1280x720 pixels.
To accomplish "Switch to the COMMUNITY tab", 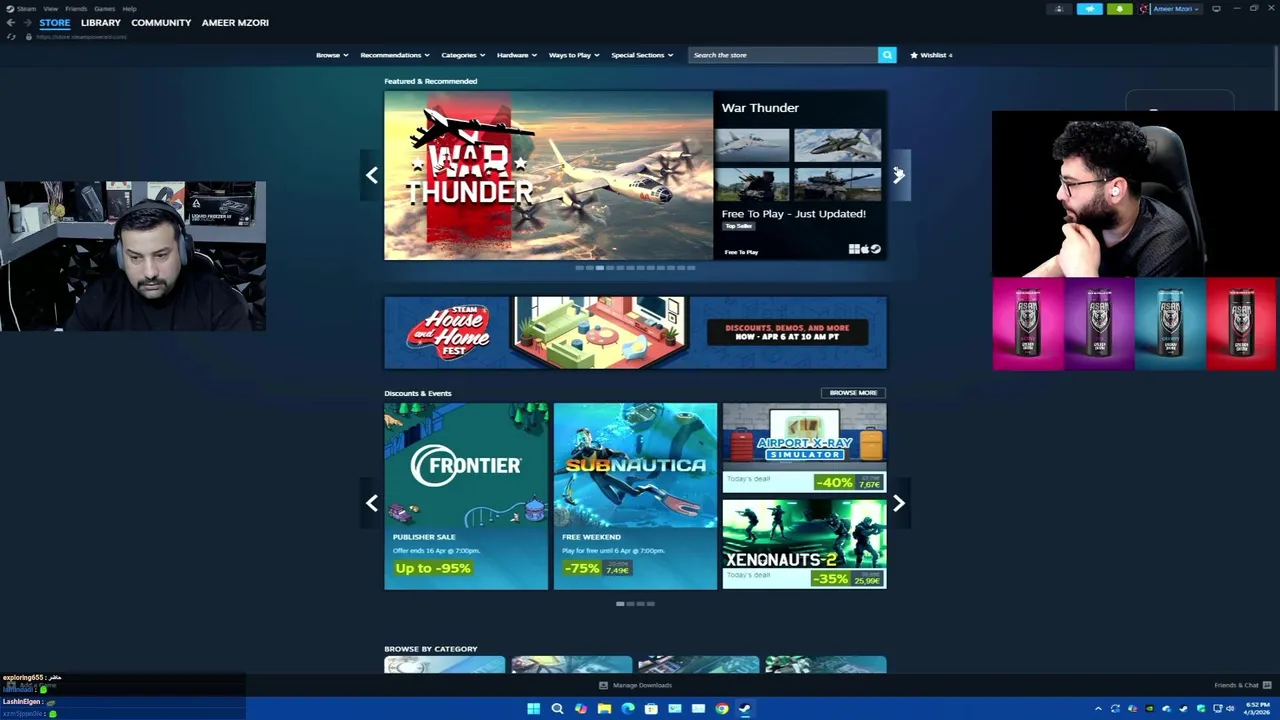I will point(161,22).
